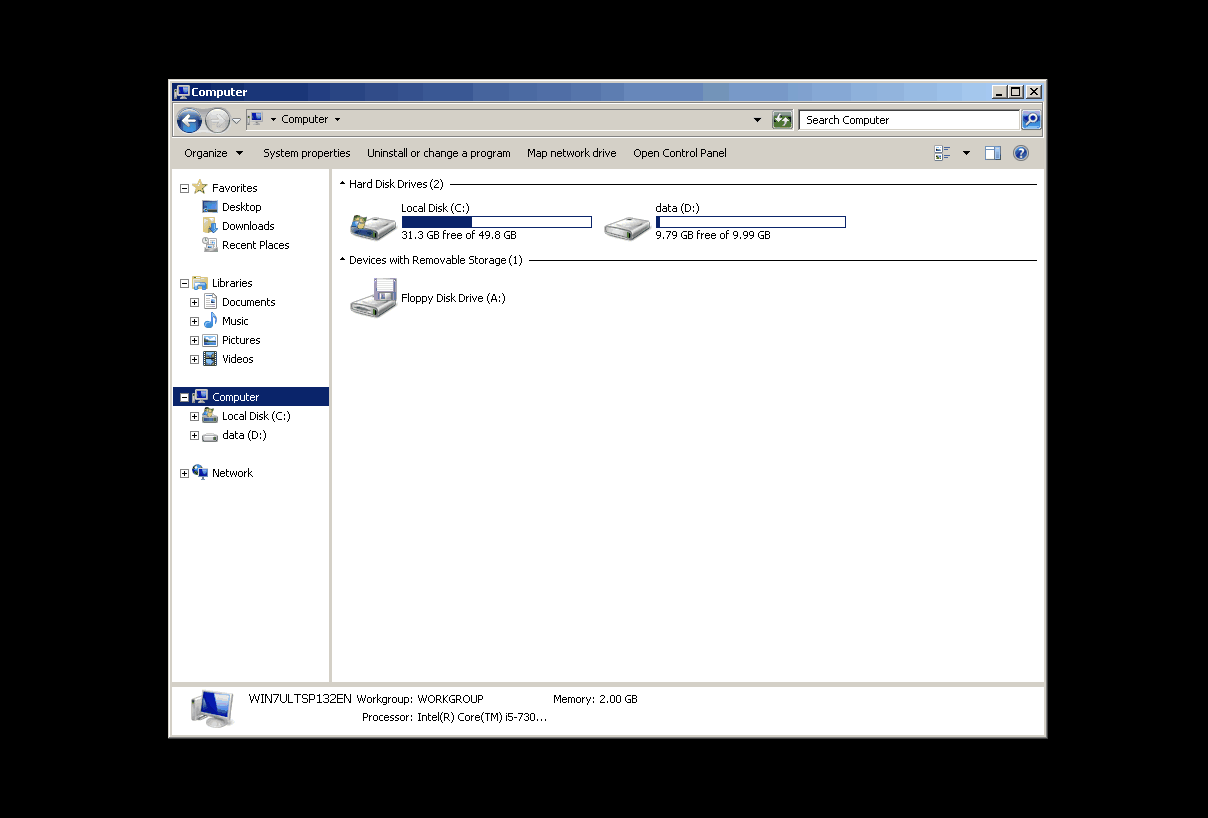
Task: Click the Computer address breadcrumb
Action: [x=305, y=119]
